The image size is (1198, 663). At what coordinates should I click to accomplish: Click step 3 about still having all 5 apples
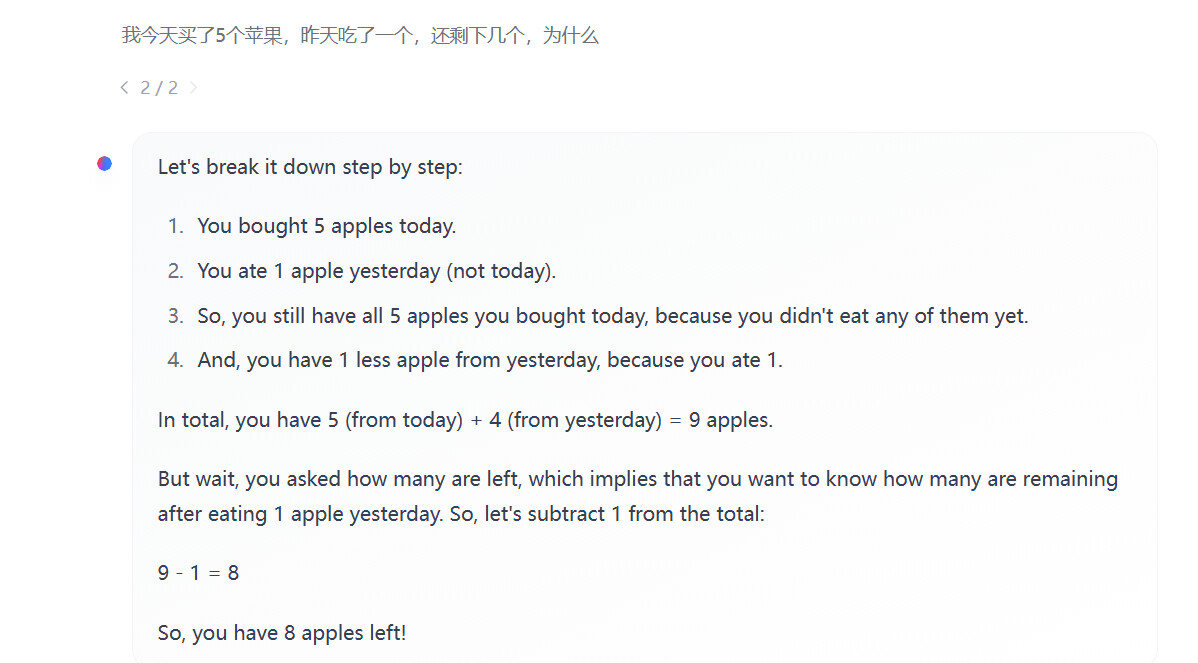pyautogui.click(x=613, y=316)
